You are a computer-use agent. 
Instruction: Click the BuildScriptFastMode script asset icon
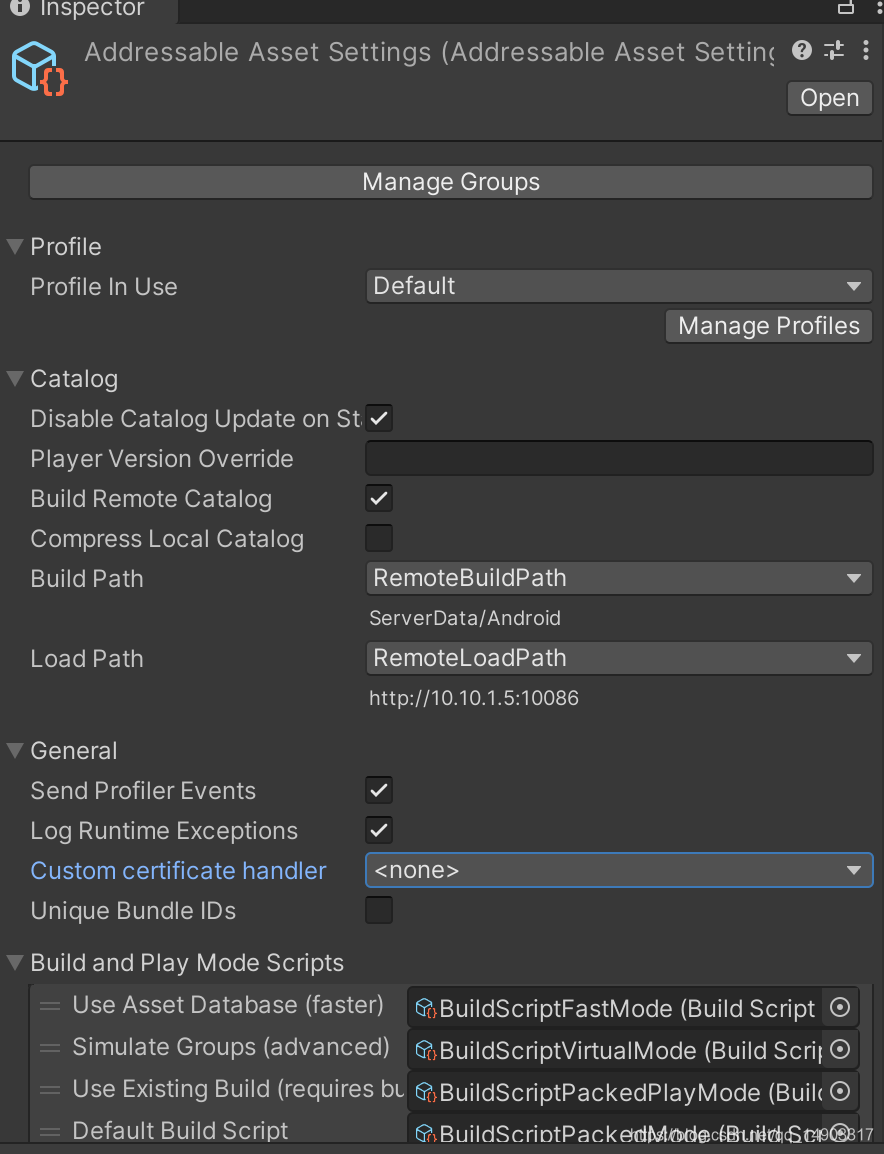pyautogui.click(x=424, y=1008)
